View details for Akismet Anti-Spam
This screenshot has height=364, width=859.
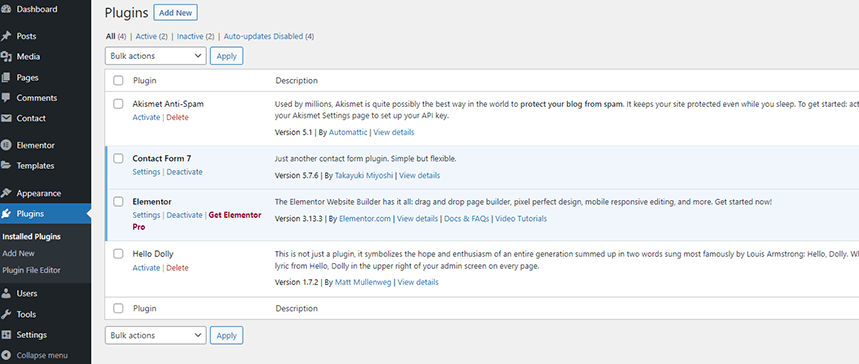(394, 132)
